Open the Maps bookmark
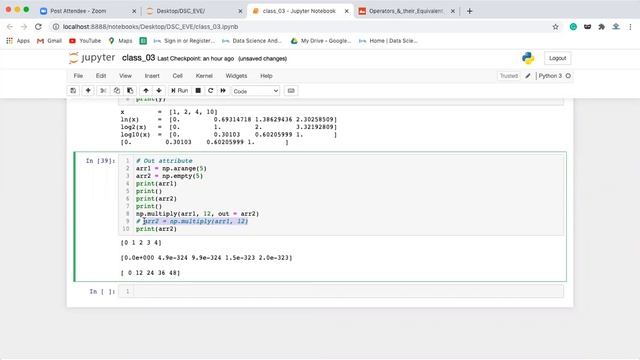Screen dimensions: 640x360 pos(120,41)
